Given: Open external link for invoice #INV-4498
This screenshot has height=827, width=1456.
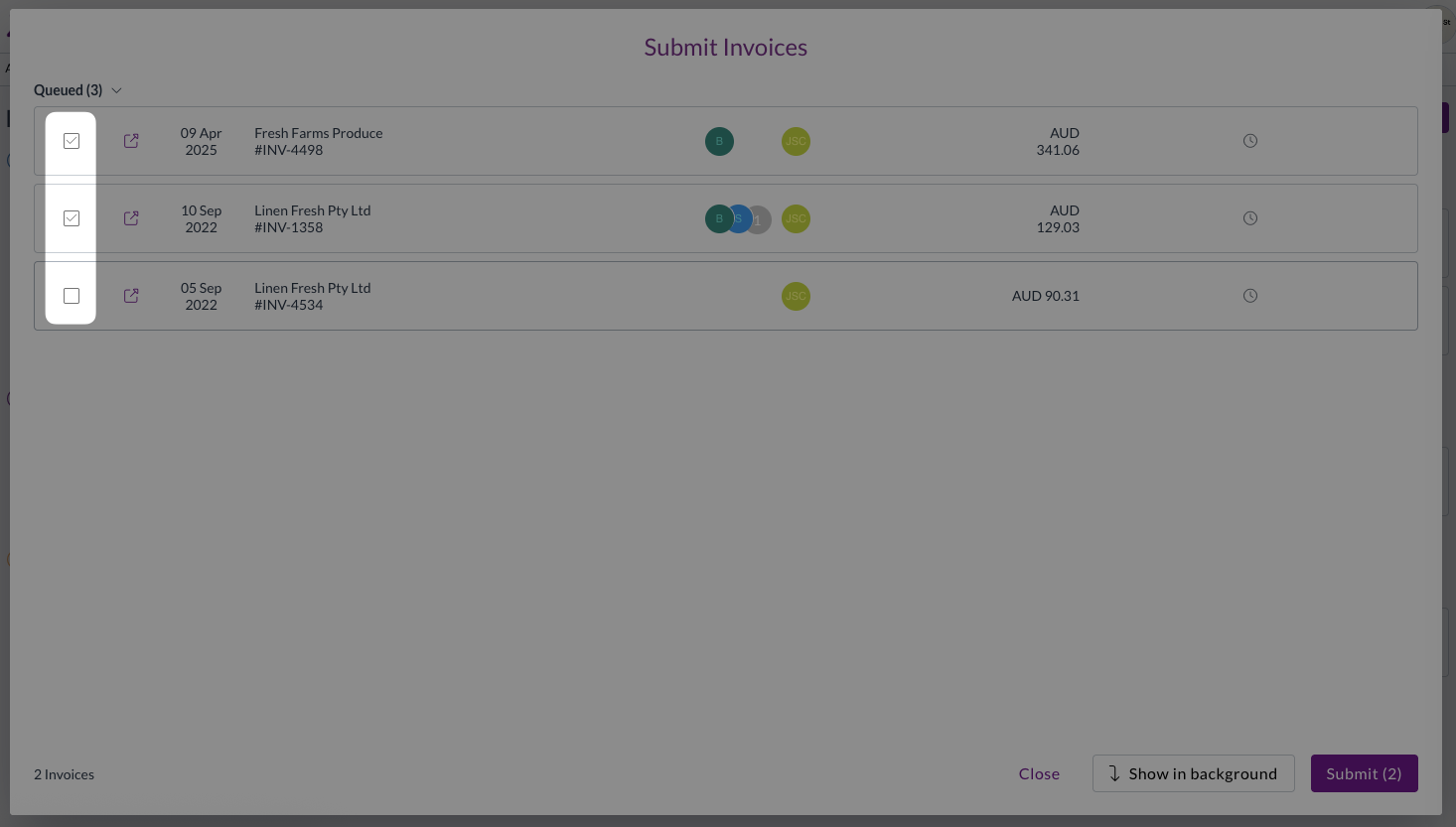Looking at the screenshot, I should pyautogui.click(x=131, y=141).
